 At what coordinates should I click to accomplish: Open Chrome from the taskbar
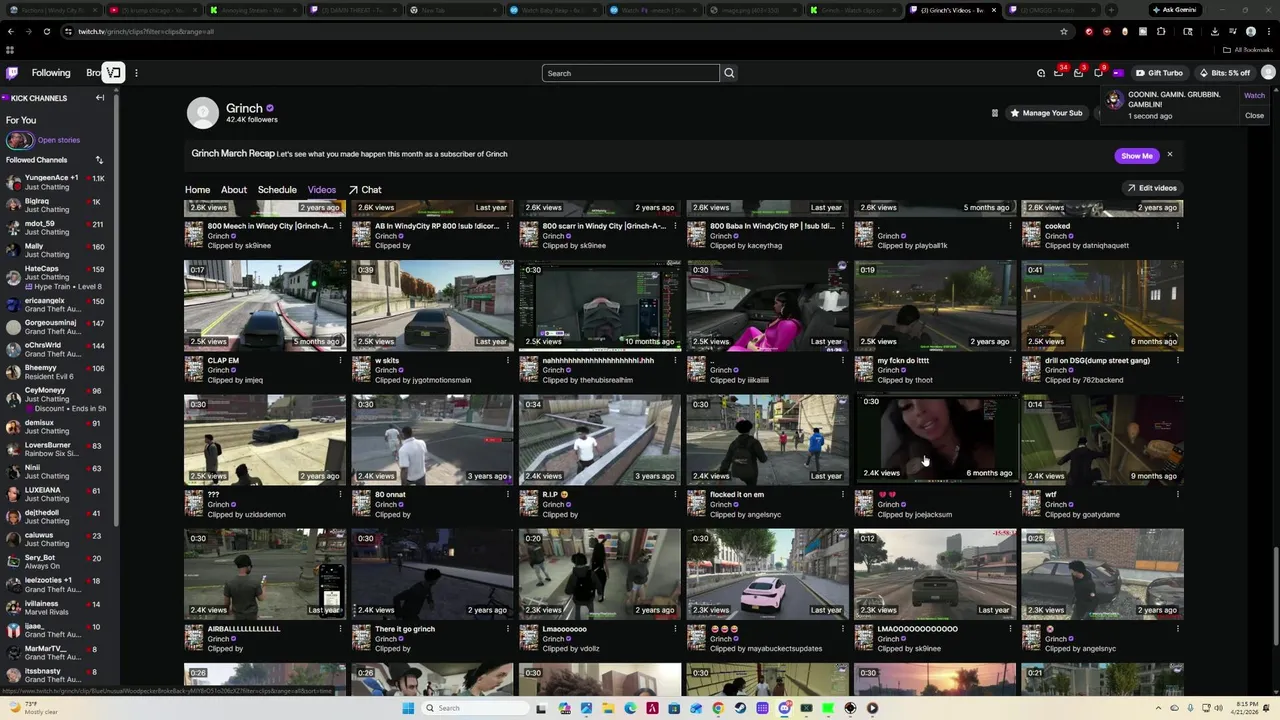coord(718,708)
